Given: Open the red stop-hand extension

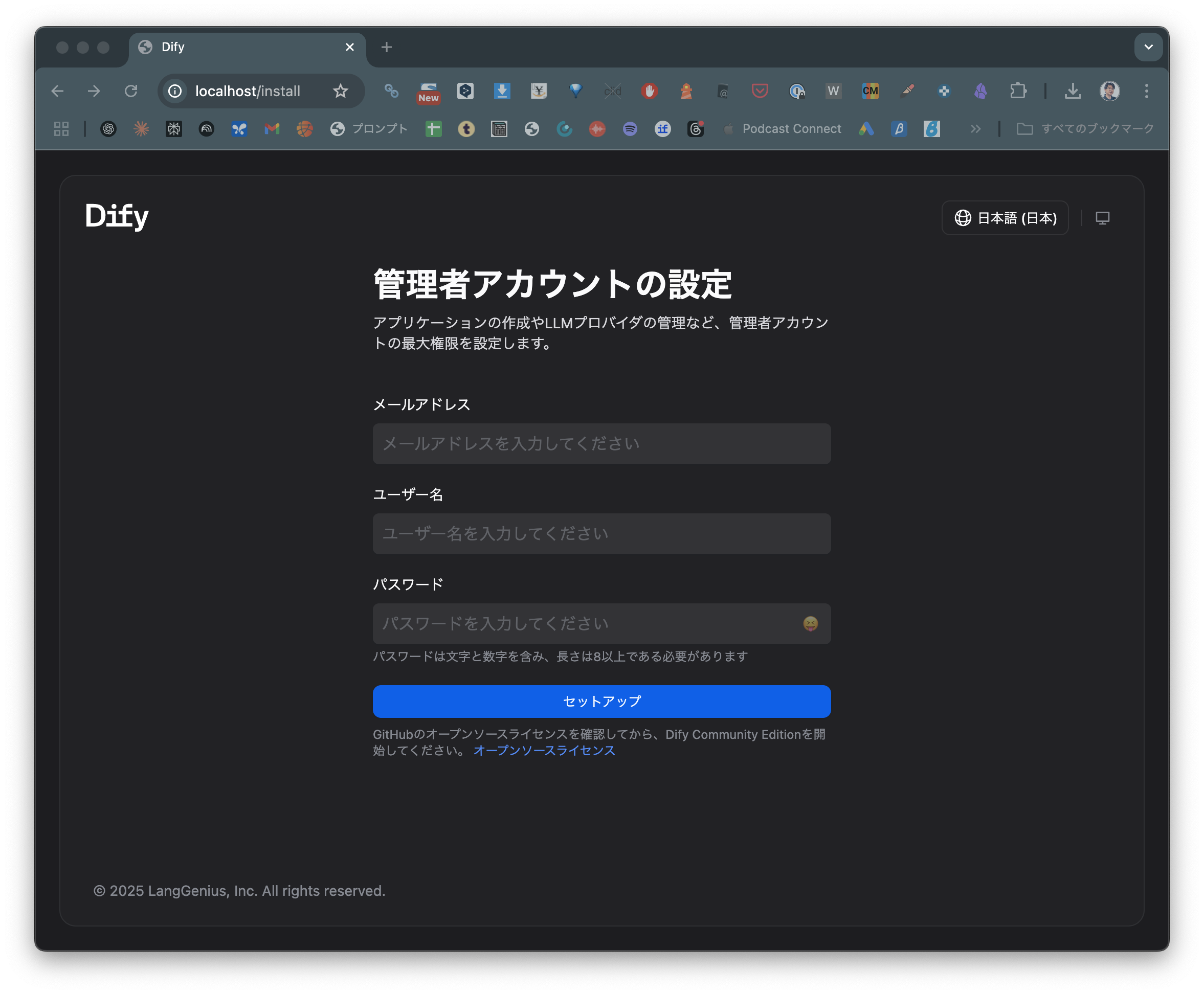Looking at the screenshot, I should pos(649,91).
